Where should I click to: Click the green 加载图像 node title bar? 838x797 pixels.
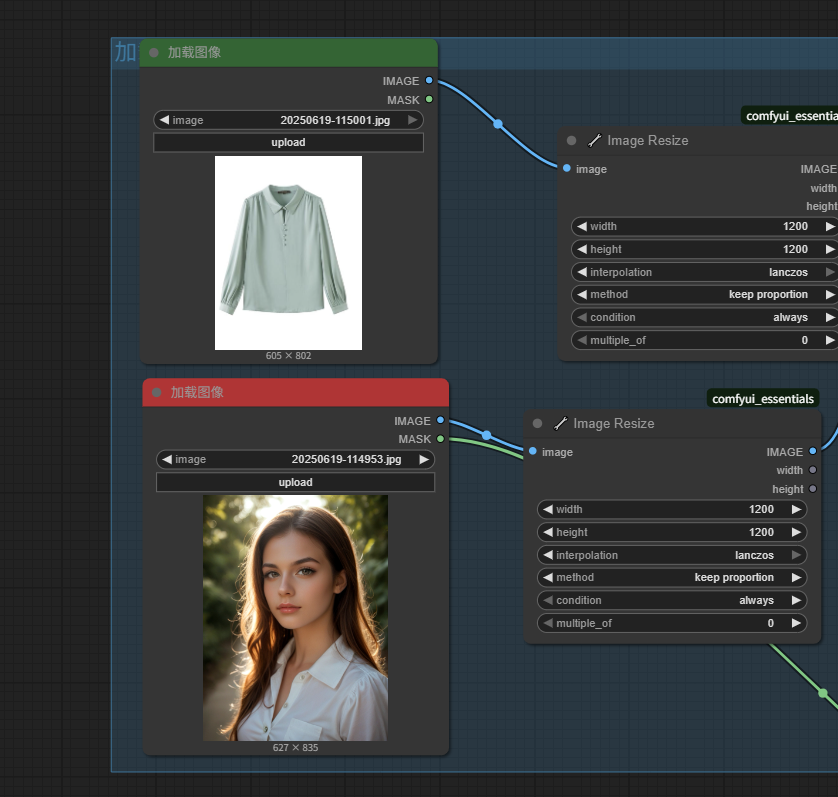tap(289, 52)
